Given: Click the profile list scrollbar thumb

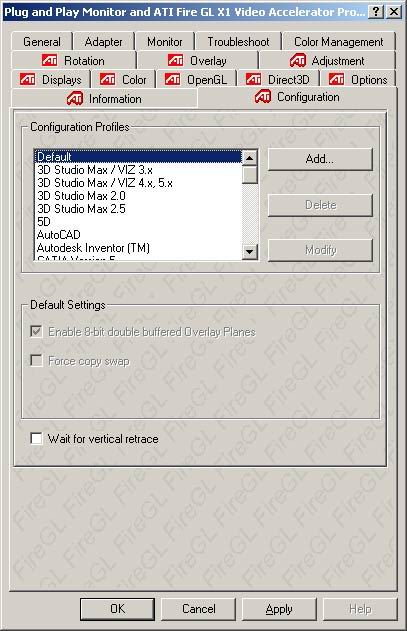Looking at the screenshot, I should [x=250, y=174].
